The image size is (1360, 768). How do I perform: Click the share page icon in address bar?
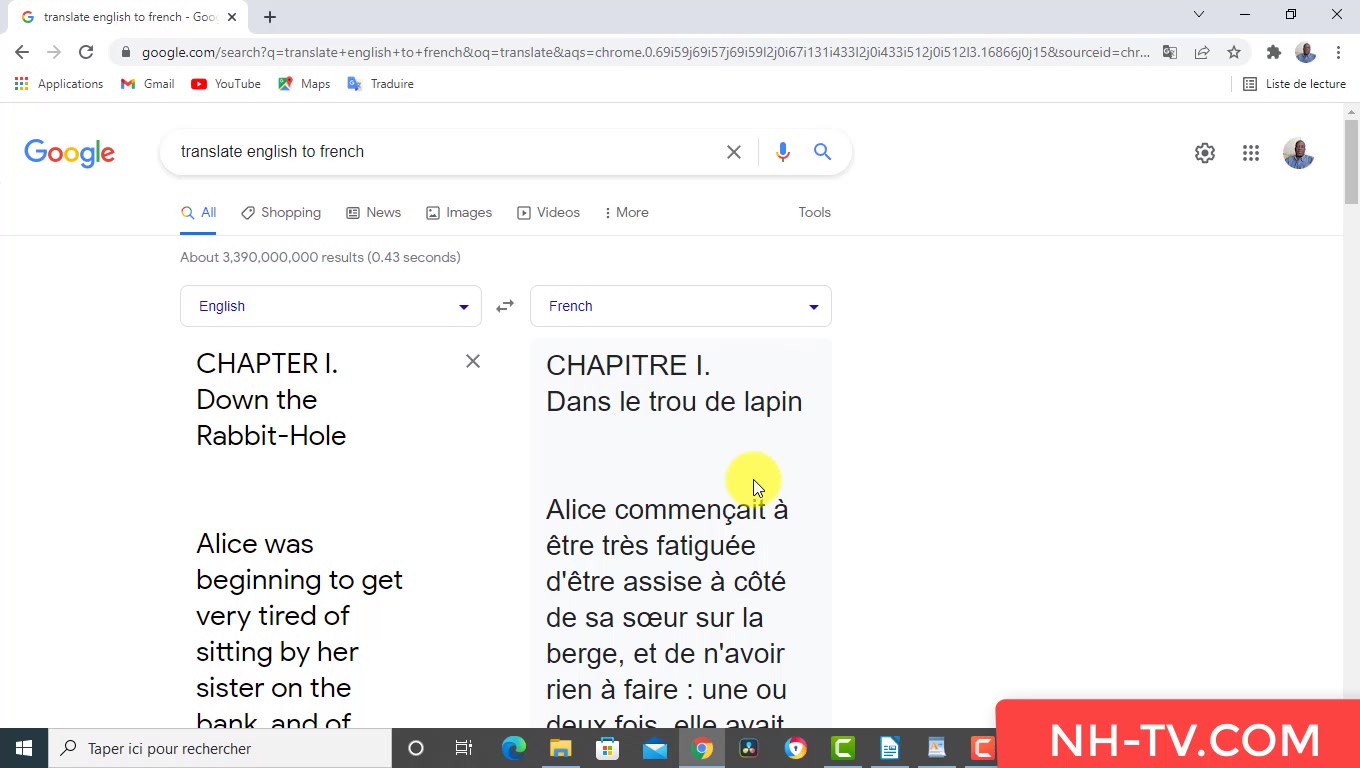coord(1202,52)
